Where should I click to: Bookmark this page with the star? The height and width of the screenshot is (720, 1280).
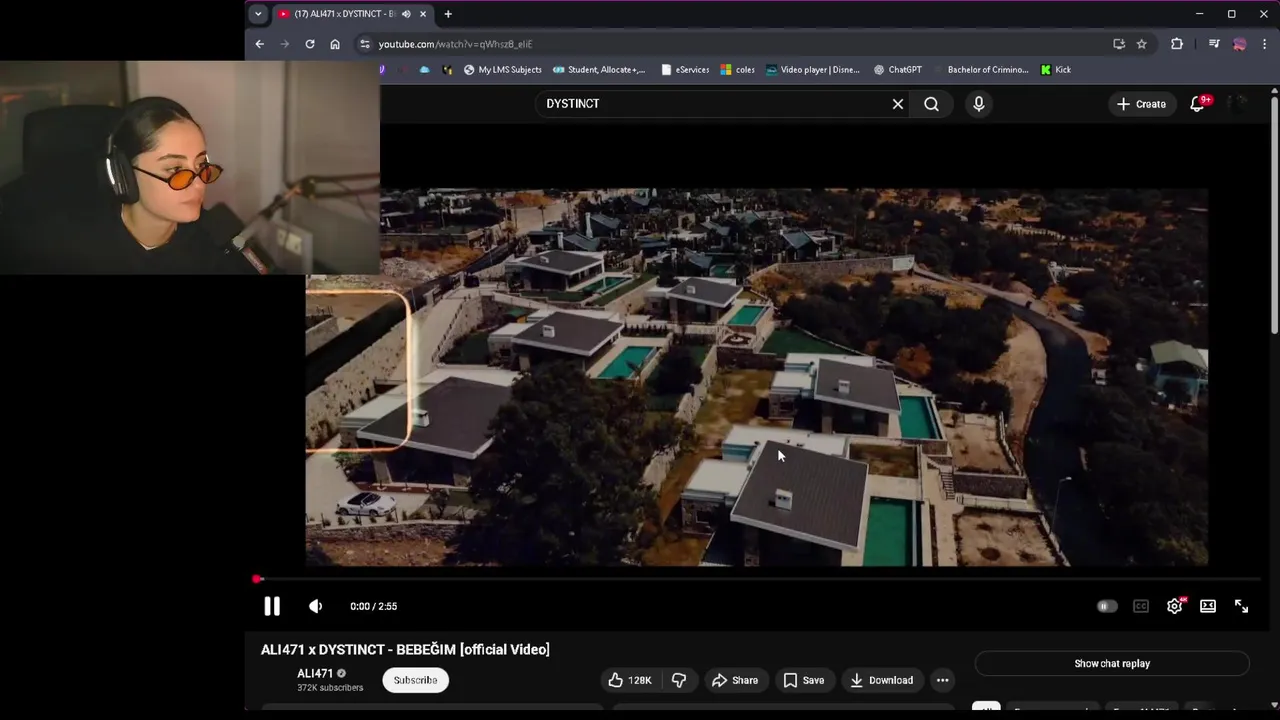[1141, 44]
